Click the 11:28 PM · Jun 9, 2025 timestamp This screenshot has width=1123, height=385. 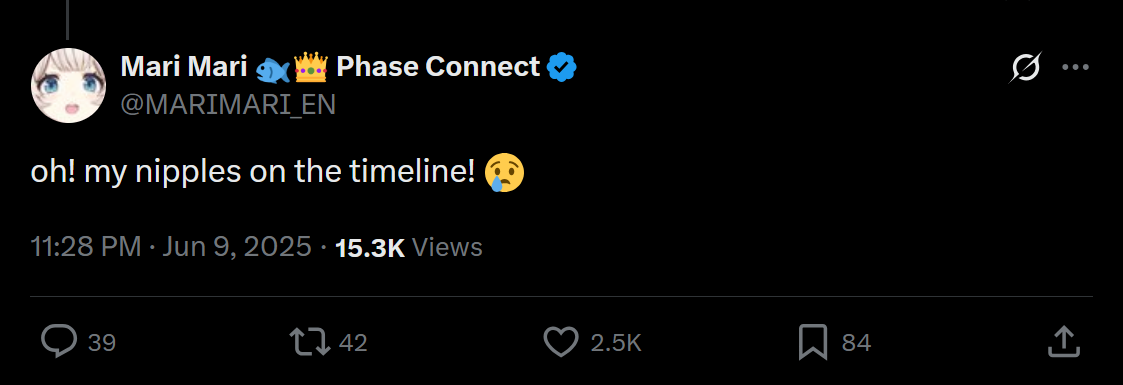click(x=171, y=248)
